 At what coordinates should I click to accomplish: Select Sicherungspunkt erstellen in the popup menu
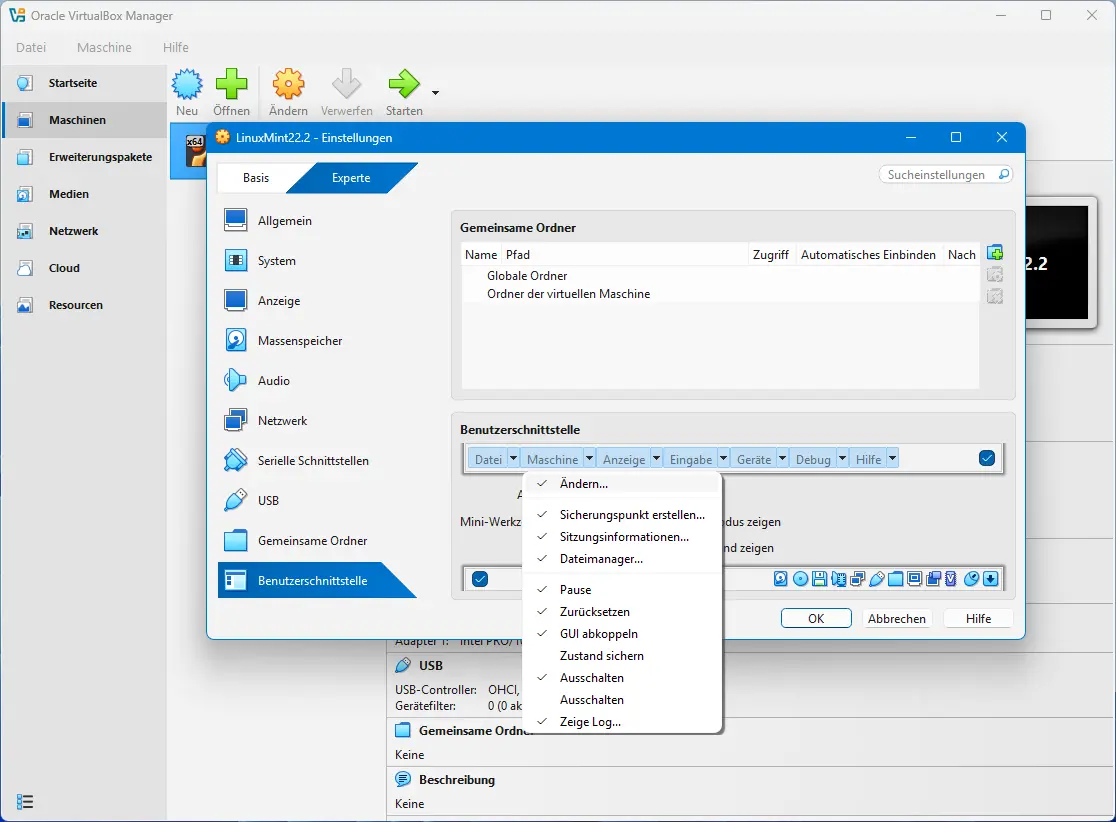(x=632, y=515)
